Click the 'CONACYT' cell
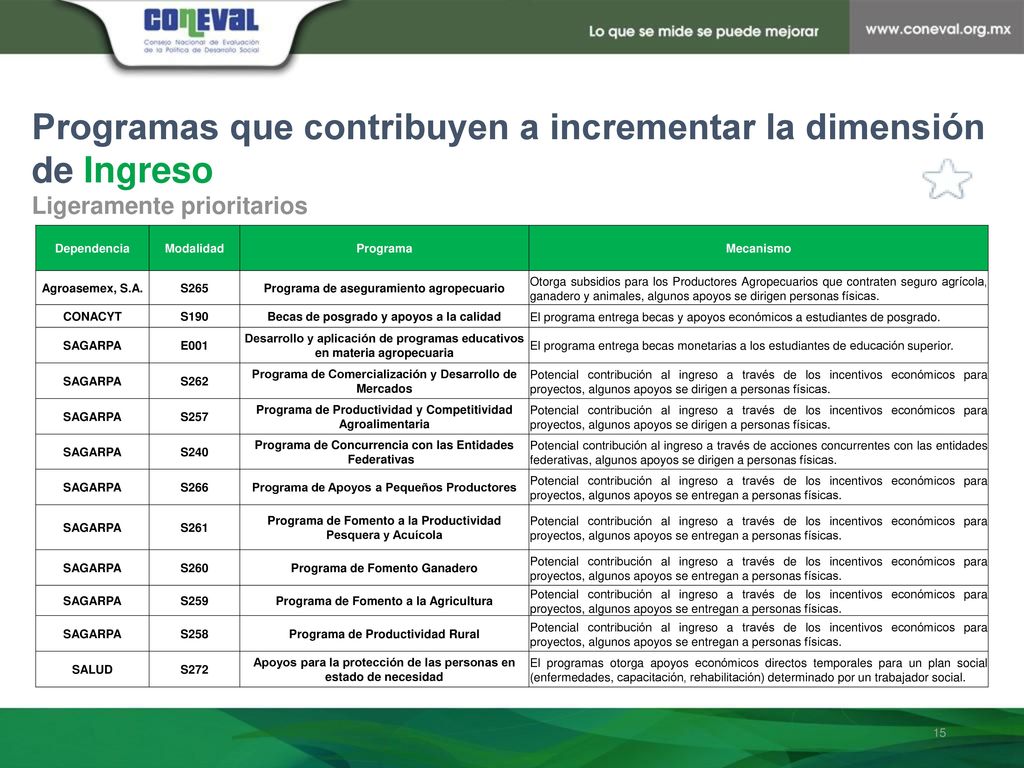This screenshot has height=768, width=1024. pyautogui.click(x=92, y=317)
